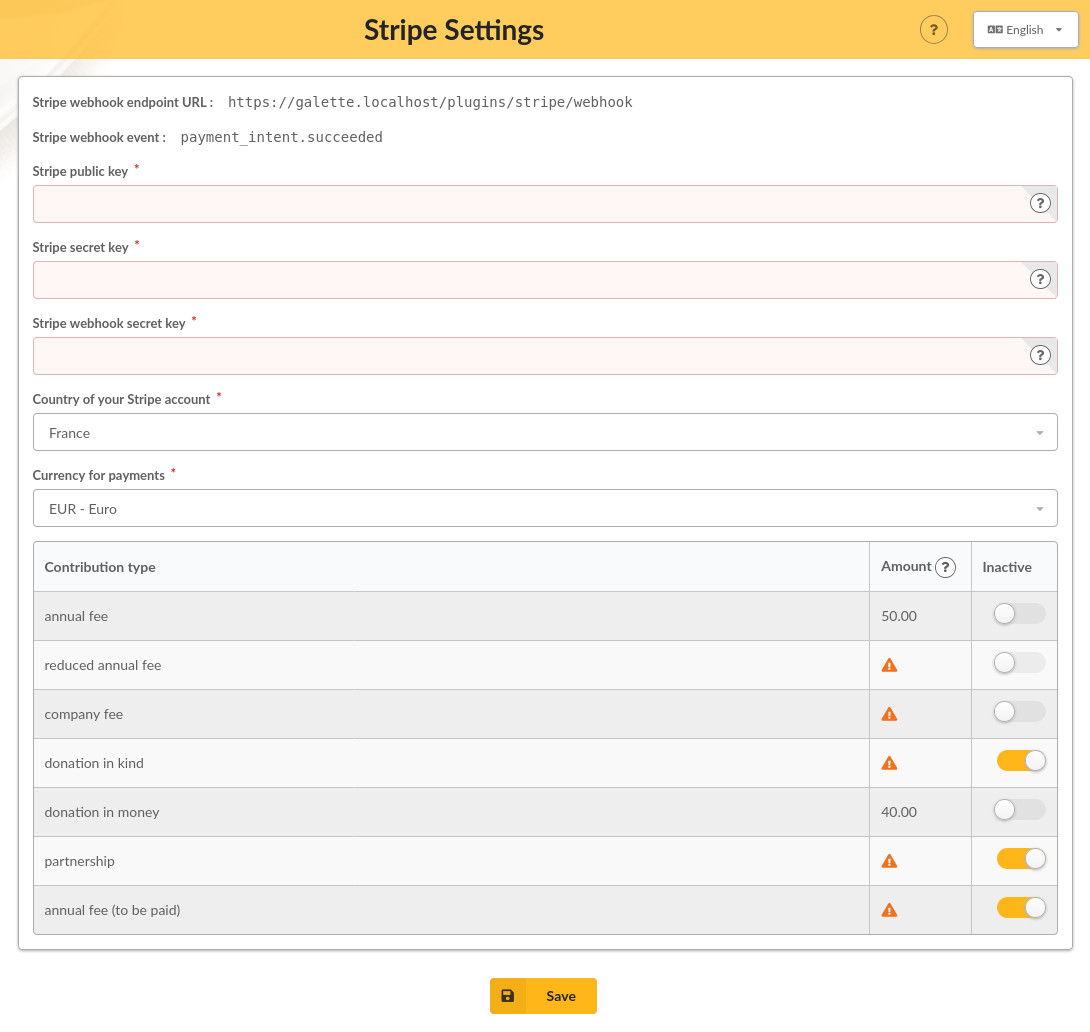Open the Country of your Stripe account dropdown
1090x1032 pixels.
click(x=545, y=432)
